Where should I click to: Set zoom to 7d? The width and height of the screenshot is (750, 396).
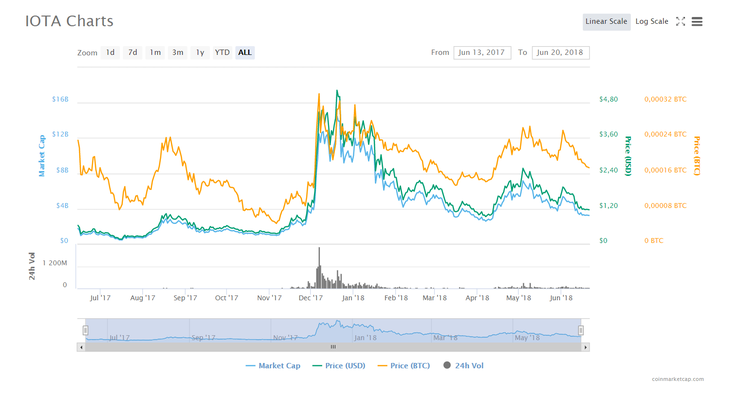(132, 53)
